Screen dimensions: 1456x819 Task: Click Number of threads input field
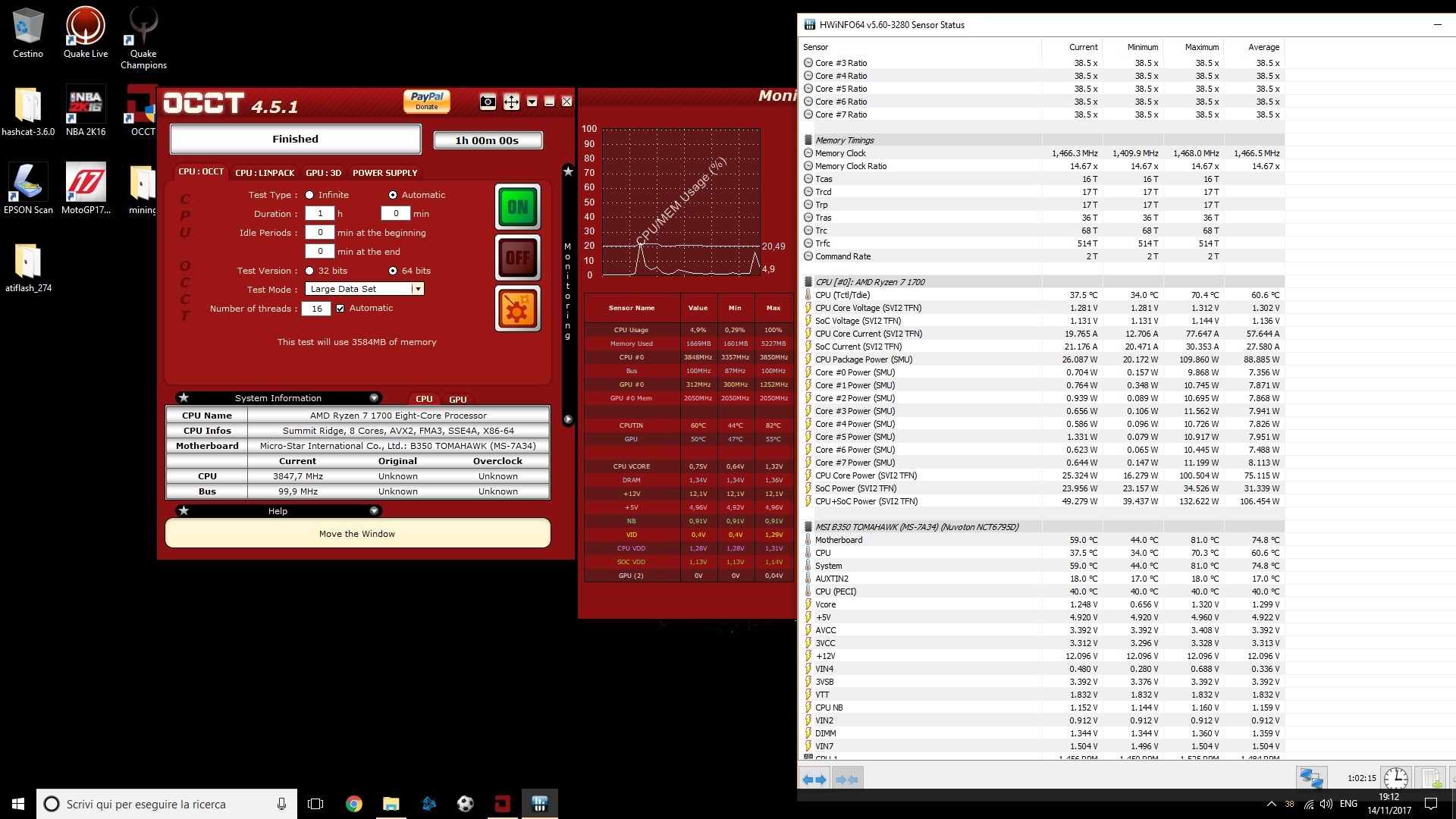[x=316, y=309]
